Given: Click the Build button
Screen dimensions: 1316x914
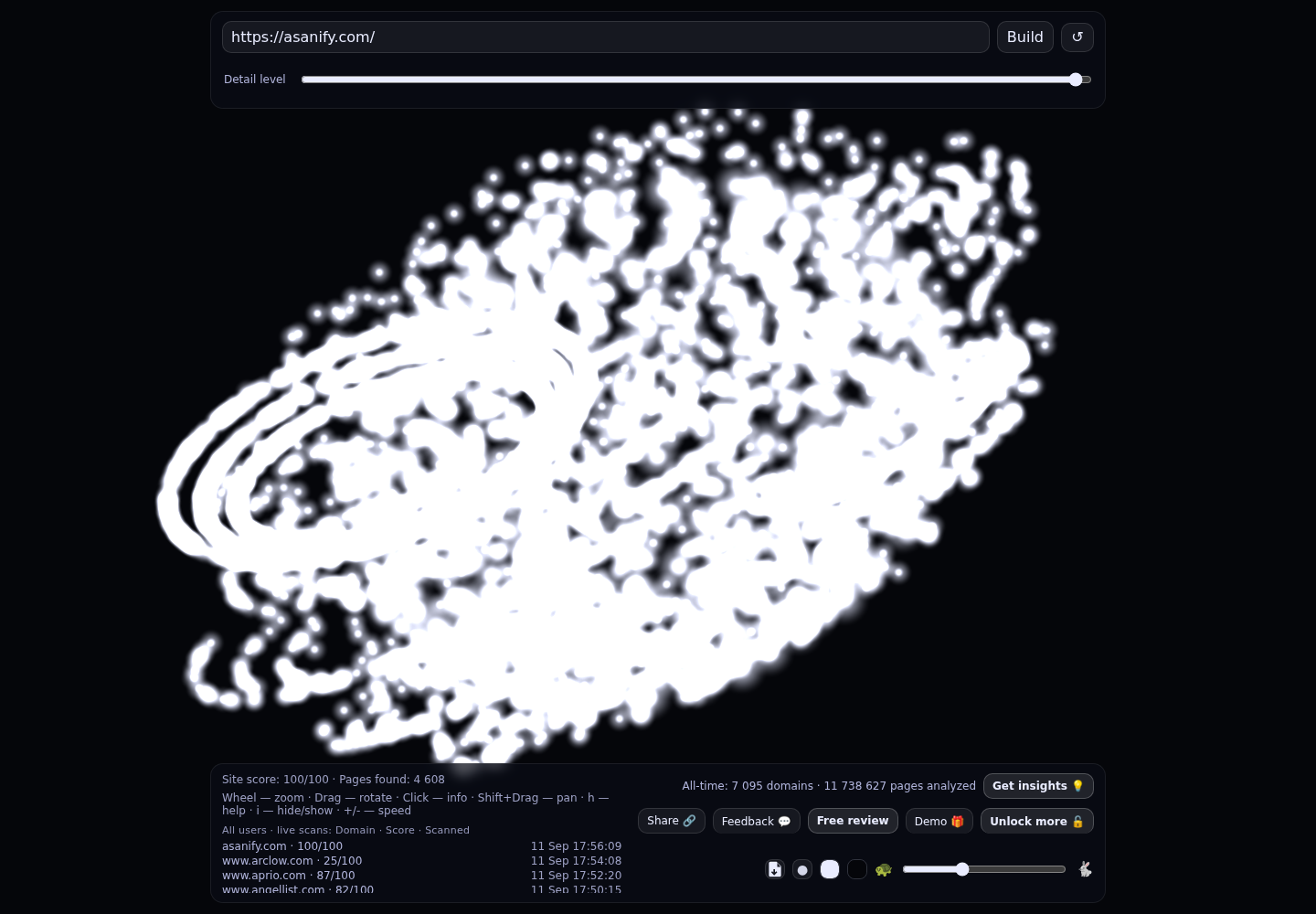Looking at the screenshot, I should click(x=1025, y=37).
